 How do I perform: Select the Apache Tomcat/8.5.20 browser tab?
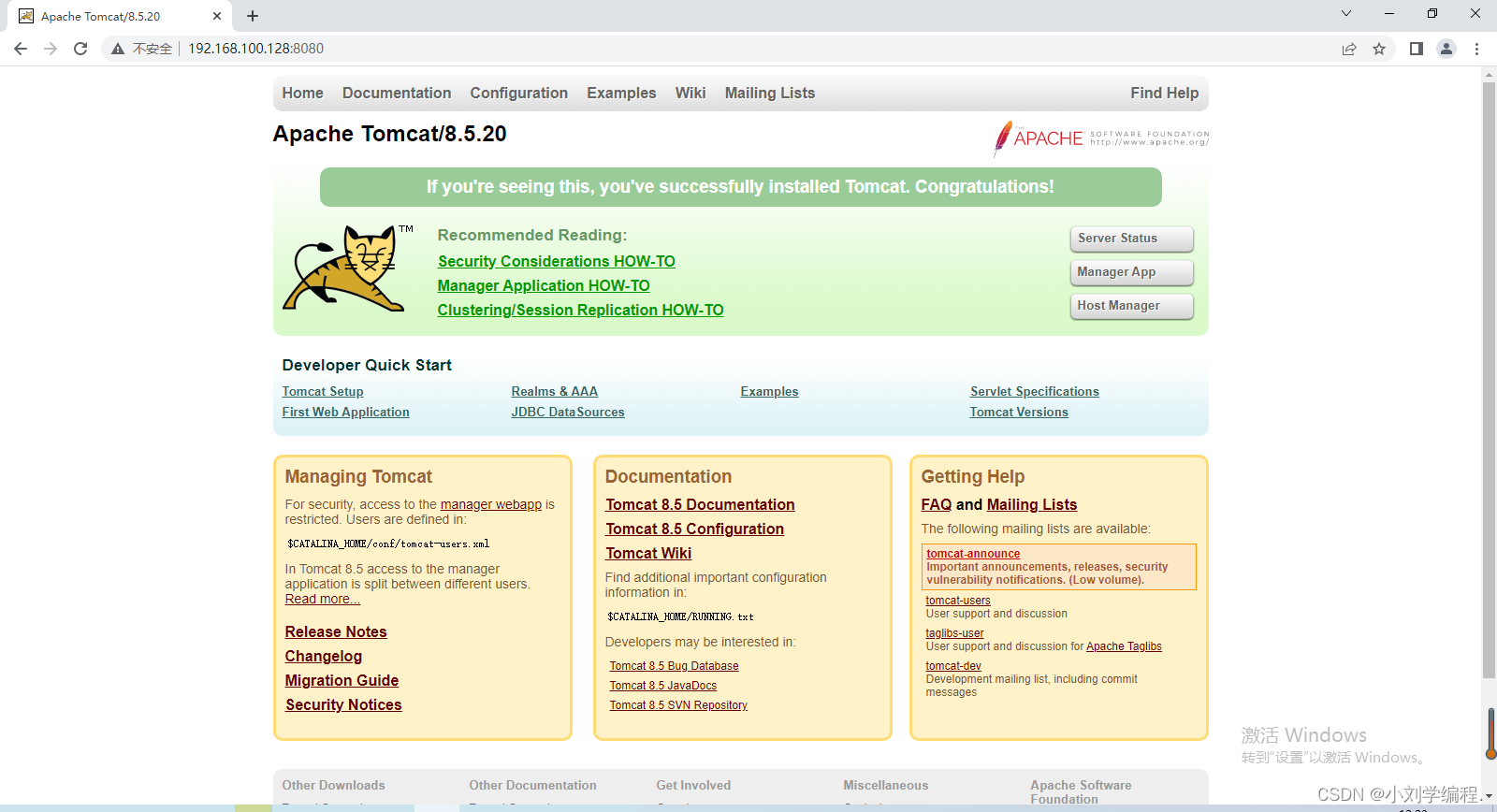[119, 16]
